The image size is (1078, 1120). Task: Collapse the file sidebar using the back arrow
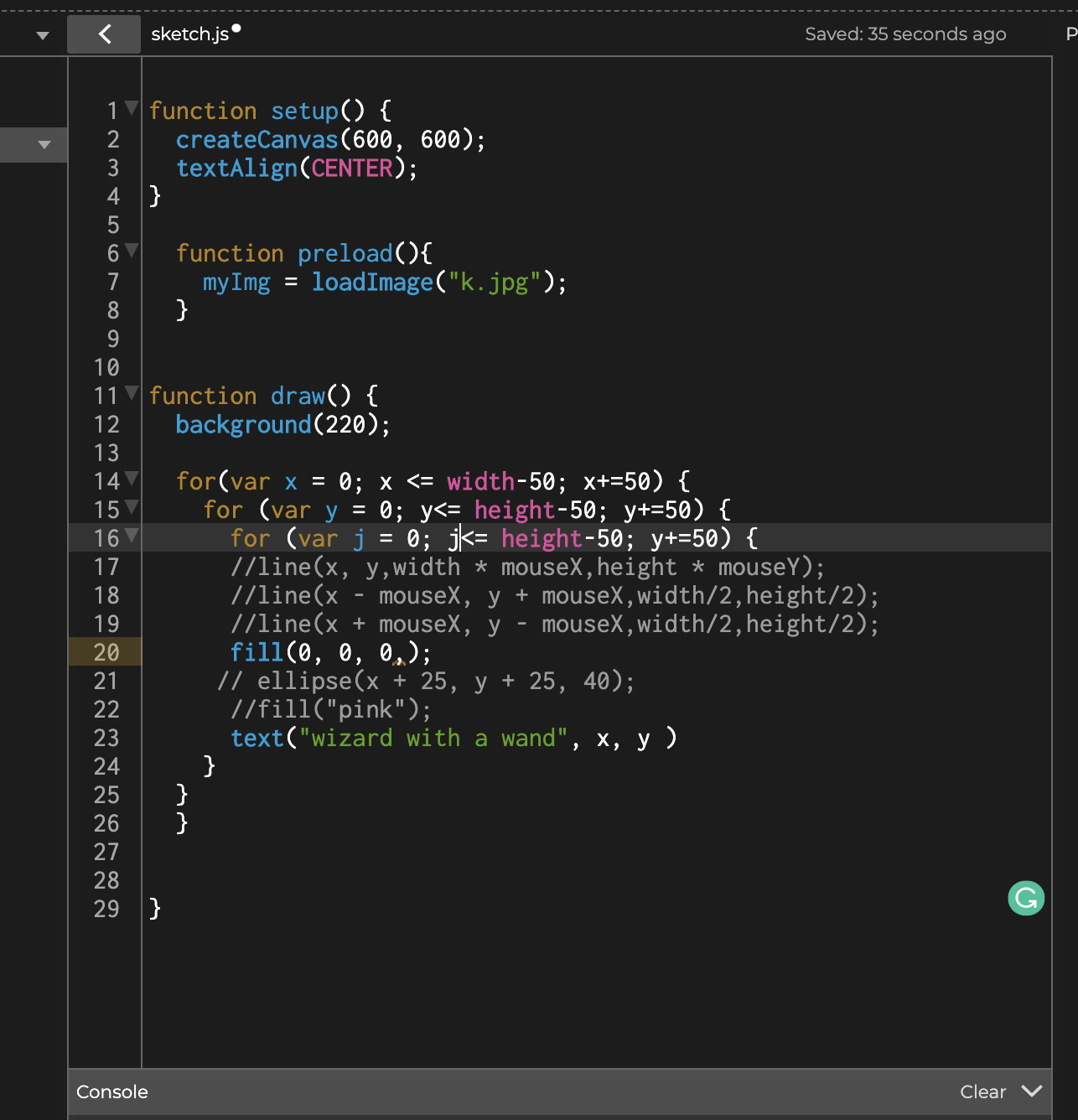pos(104,34)
